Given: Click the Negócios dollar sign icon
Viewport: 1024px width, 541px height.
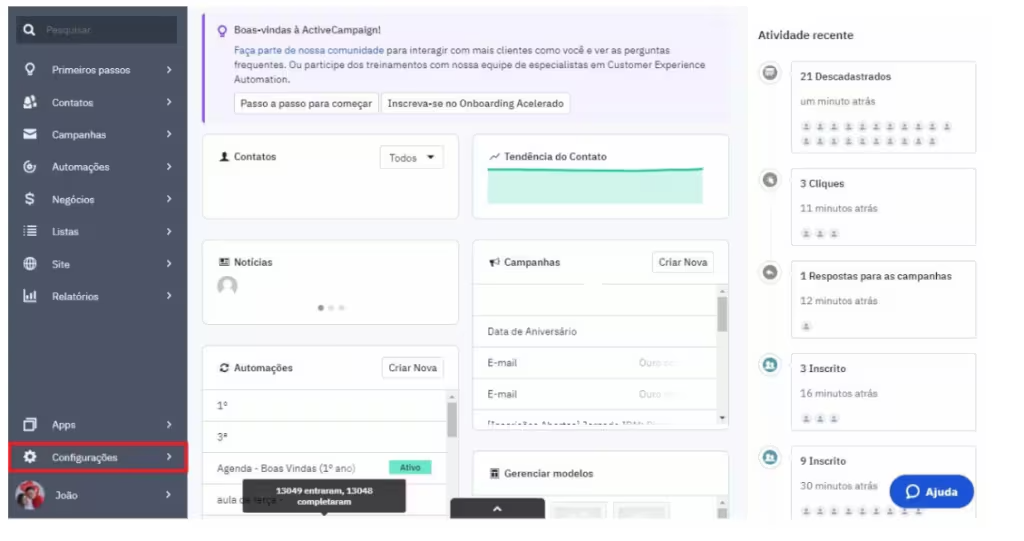Looking at the screenshot, I should [29, 199].
